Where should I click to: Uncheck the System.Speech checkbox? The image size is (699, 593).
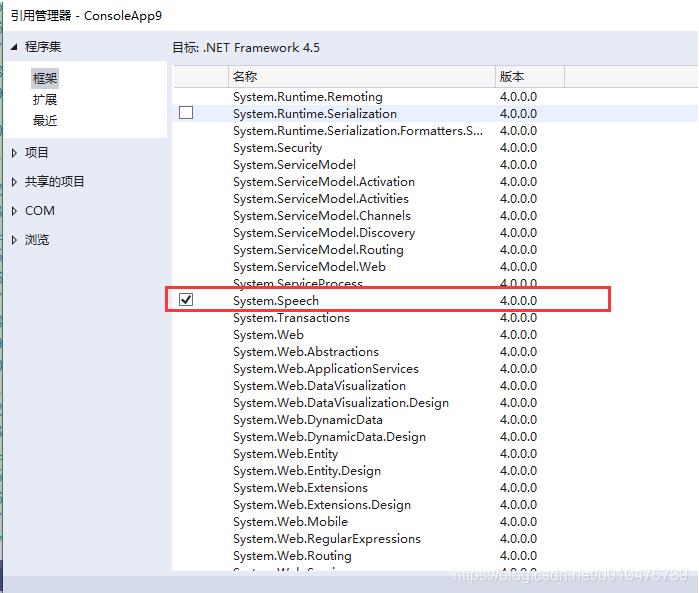pos(186,300)
